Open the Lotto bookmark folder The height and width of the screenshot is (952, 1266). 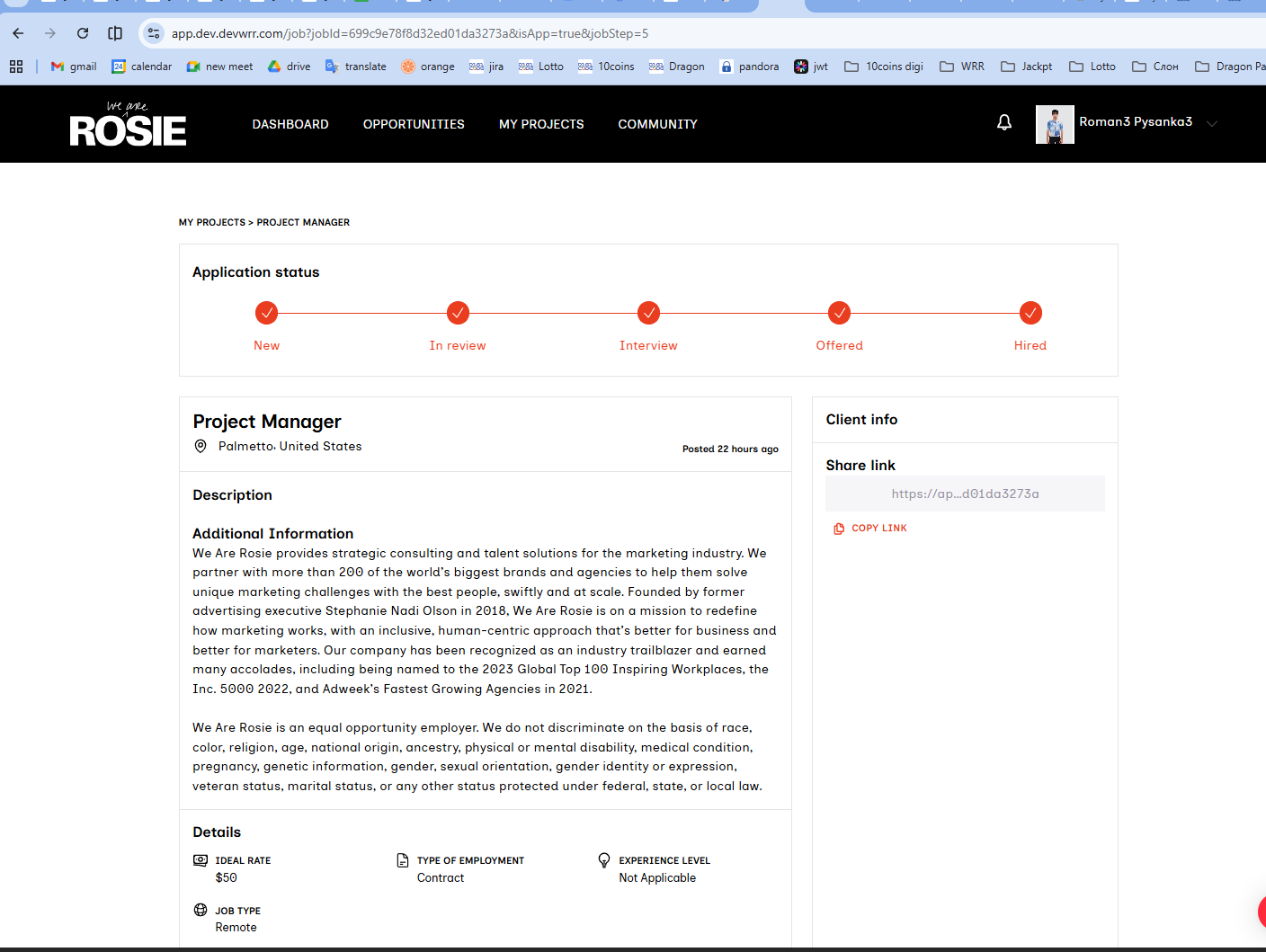[x=1092, y=67]
